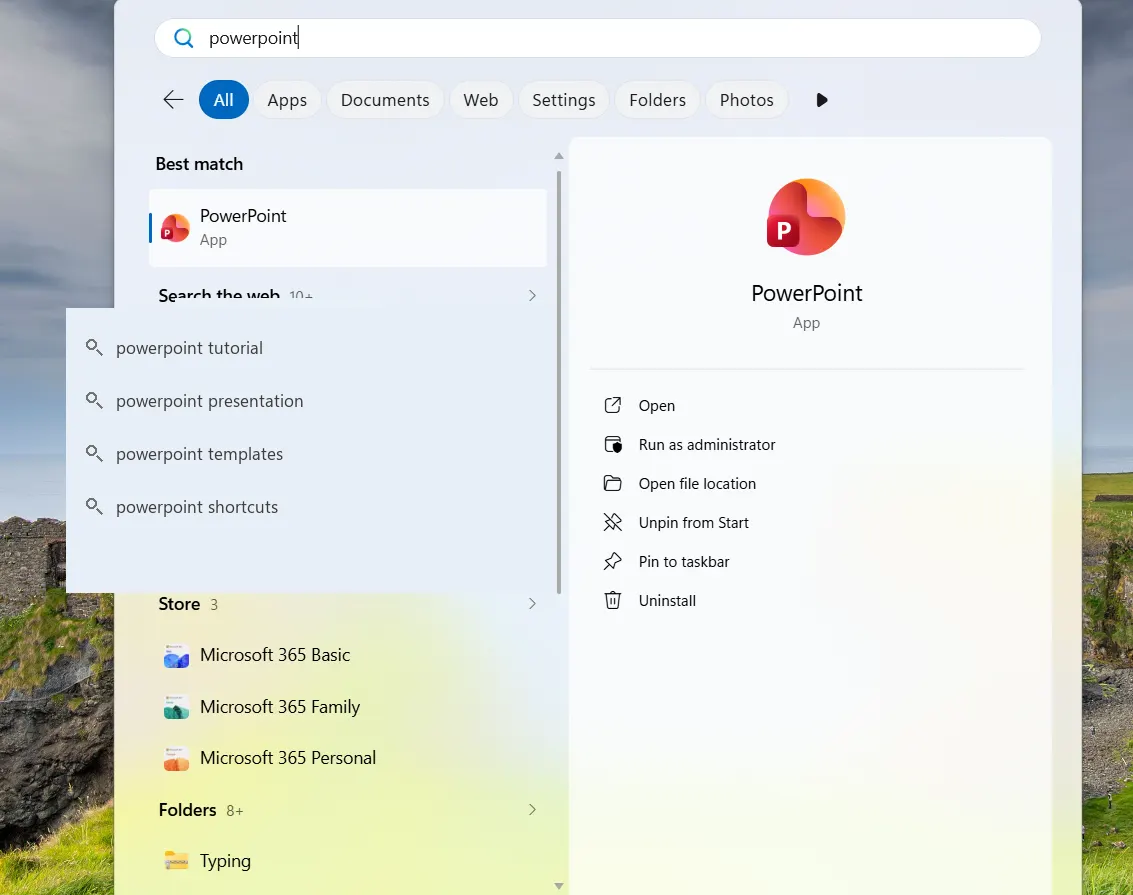
Task: Click results list scrollbar down arrow
Action: tap(559, 886)
